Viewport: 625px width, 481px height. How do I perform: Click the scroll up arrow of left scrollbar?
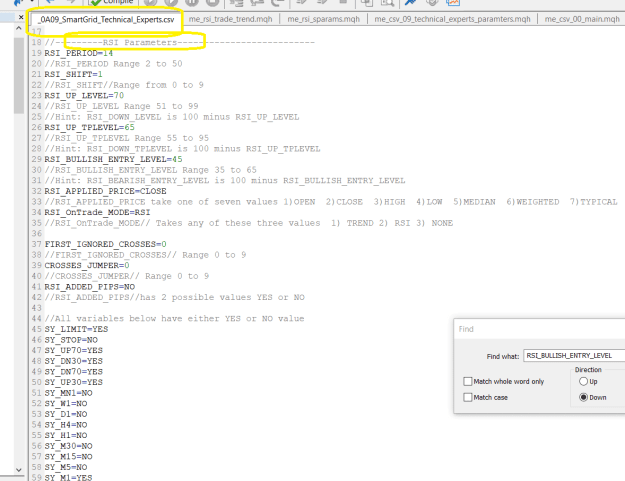(x=19, y=28)
